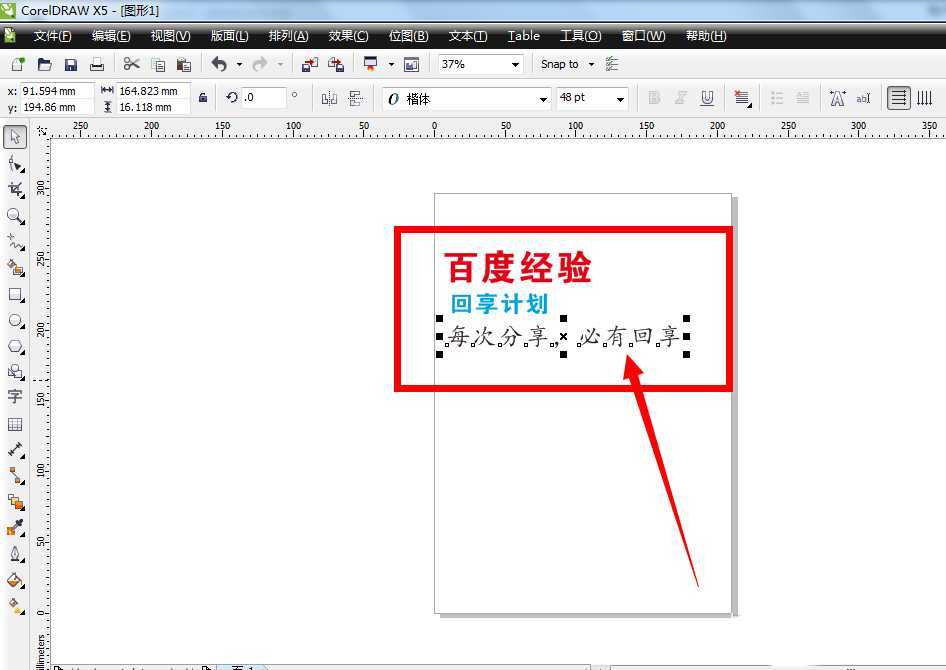Screen dimensions: 946x670
Task: Select the Eyedropper tool
Action: [15, 528]
